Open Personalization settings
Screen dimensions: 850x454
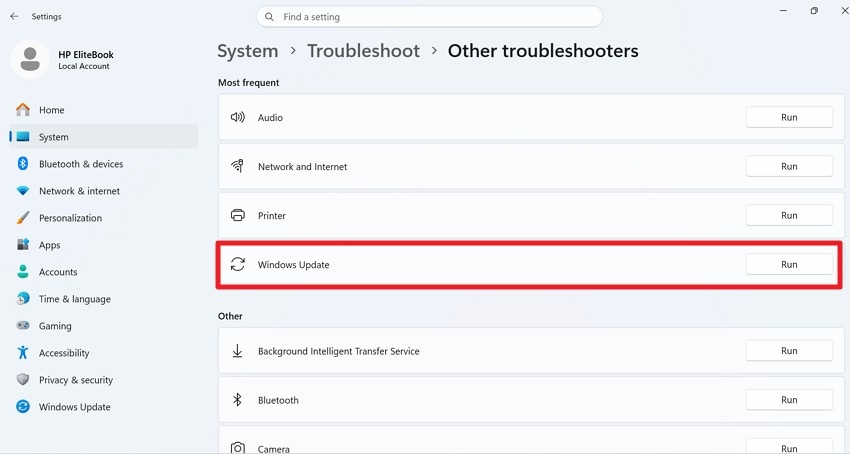coord(104,218)
